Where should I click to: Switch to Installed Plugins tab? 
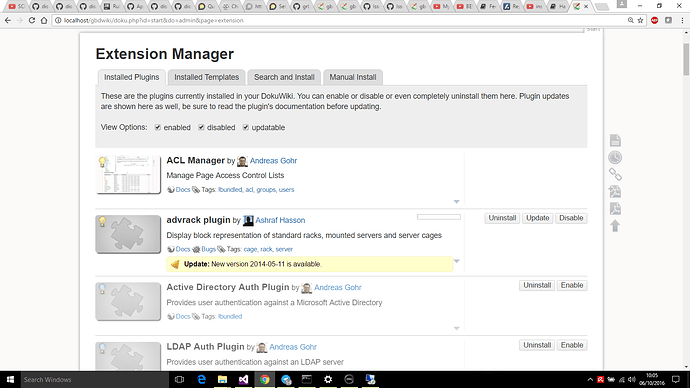(x=132, y=77)
